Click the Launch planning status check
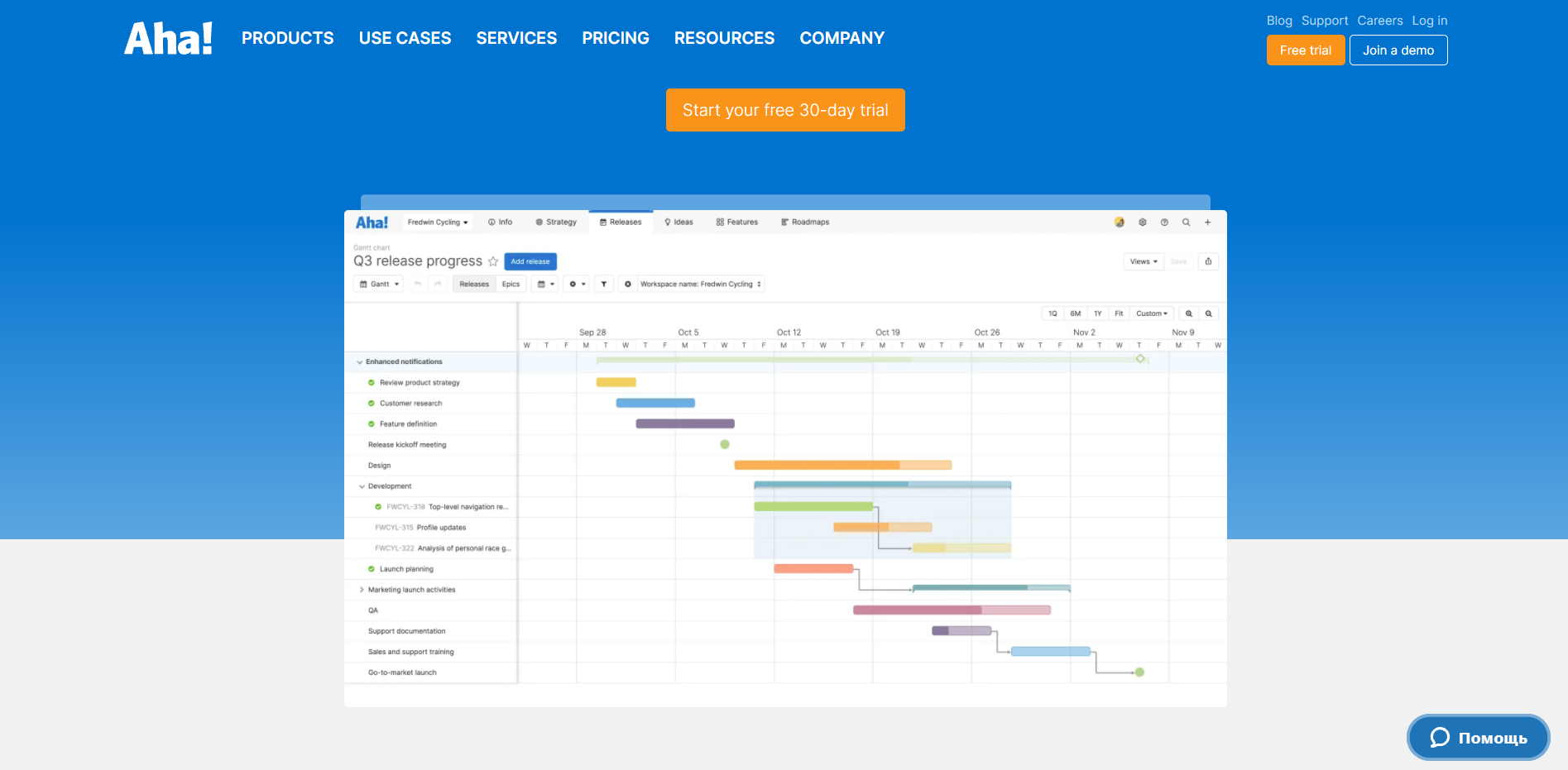The height and width of the screenshot is (770, 1568). point(372,569)
